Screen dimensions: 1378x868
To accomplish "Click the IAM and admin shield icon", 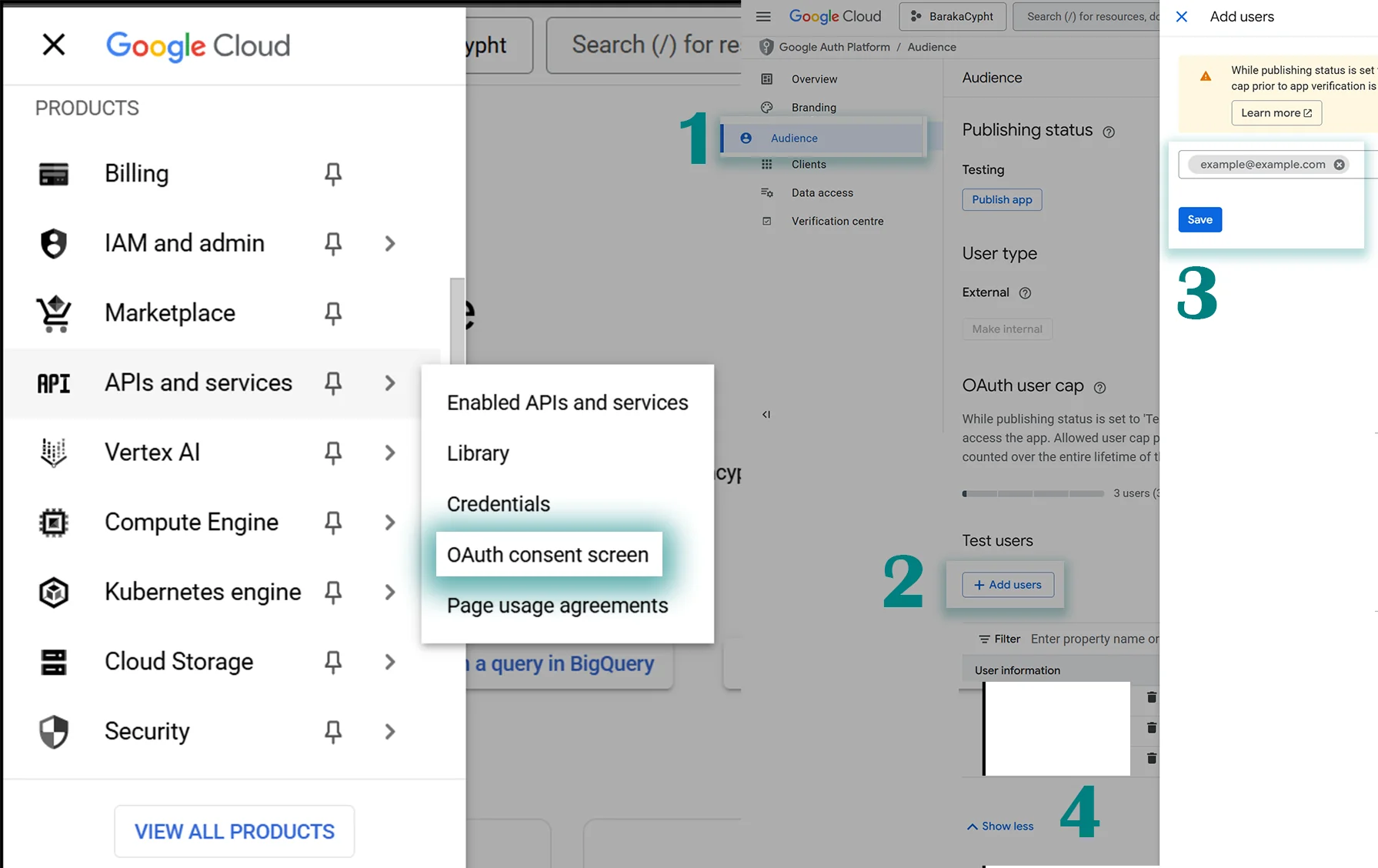I will click(54, 243).
